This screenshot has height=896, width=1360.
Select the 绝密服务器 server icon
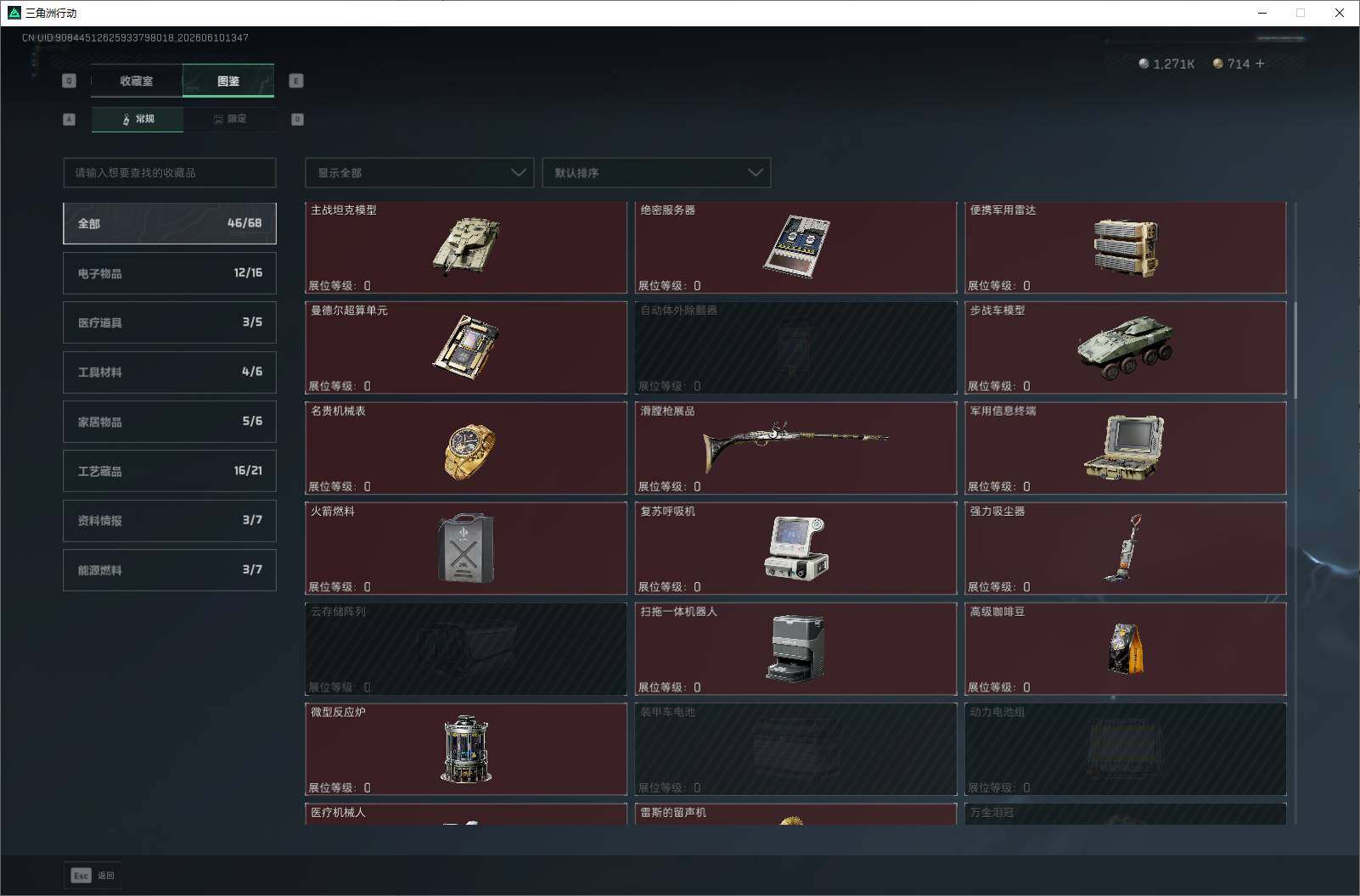point(796,246)
